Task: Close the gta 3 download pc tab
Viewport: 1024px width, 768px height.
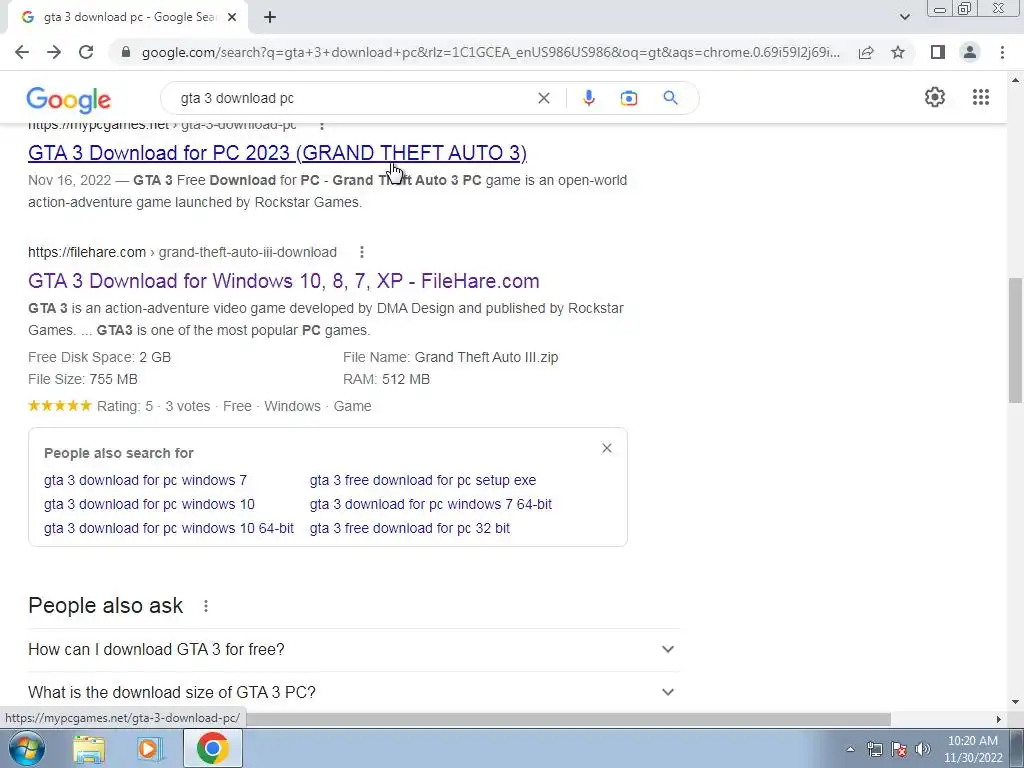Action: click(x=232, y=17)
